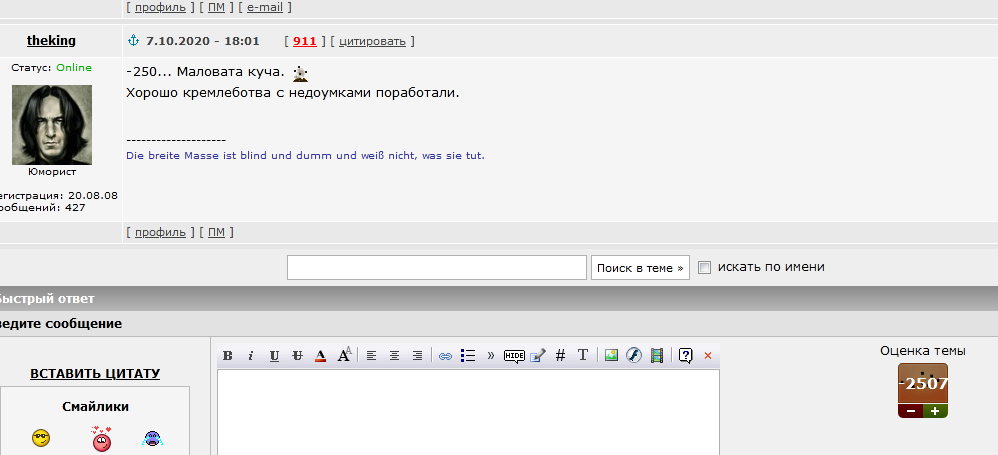The height and width of the screenshot is (455, 998).
Task: Insert a video clip
Action: pos(657,356)
